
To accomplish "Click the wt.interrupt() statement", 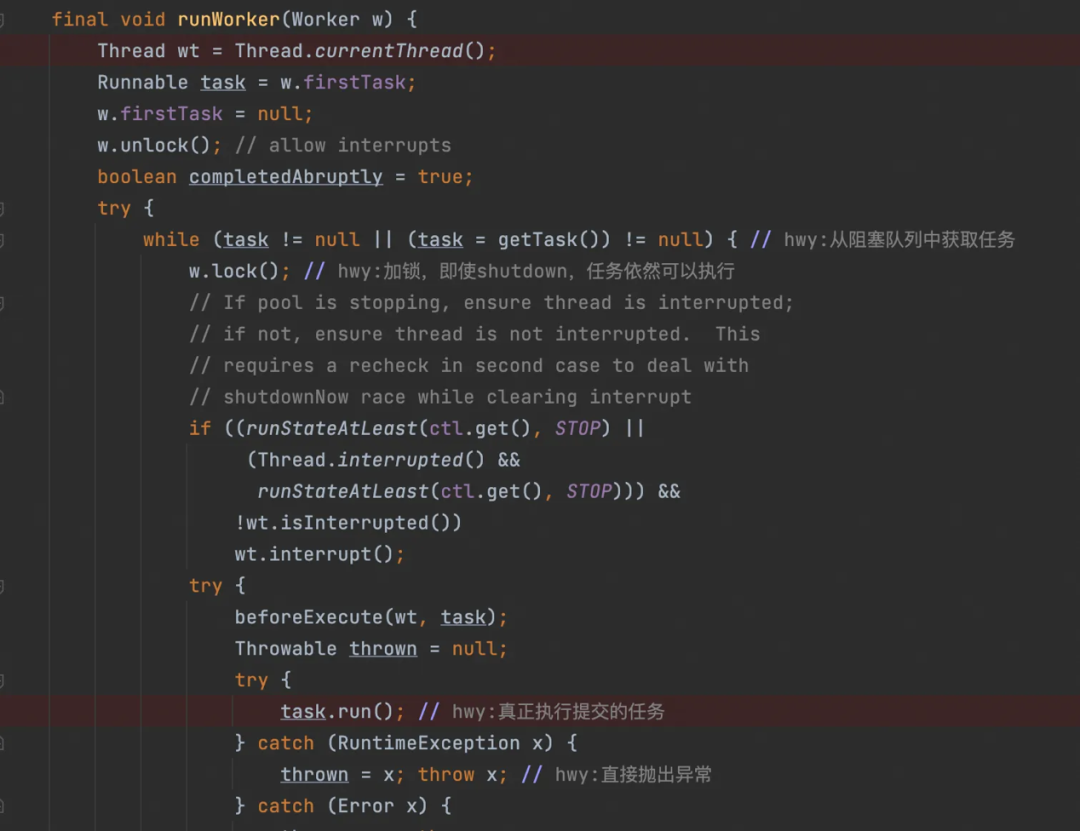I will [x=320, y=555].
